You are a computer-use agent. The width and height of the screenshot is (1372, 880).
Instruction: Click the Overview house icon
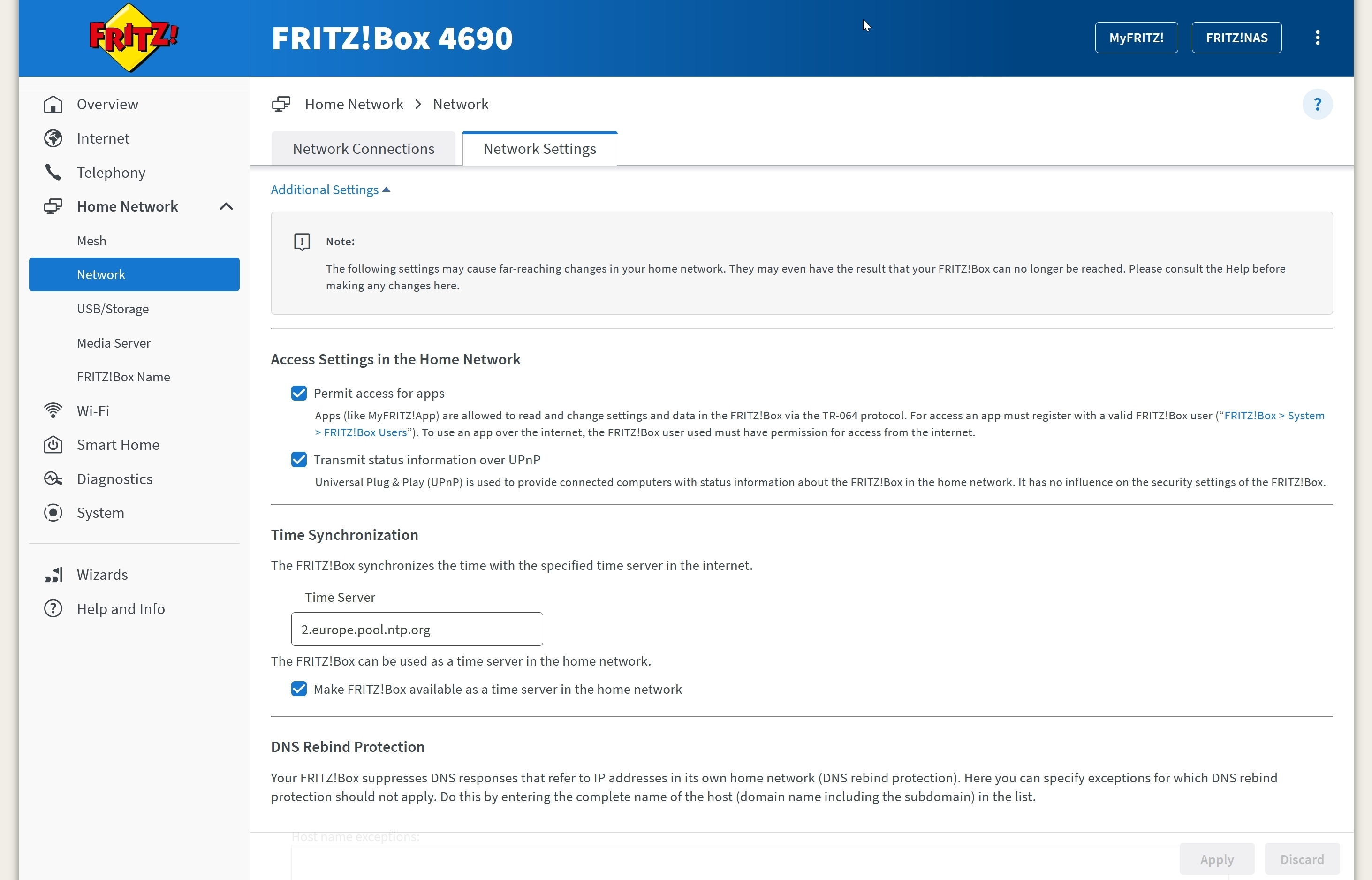[53, 105]
